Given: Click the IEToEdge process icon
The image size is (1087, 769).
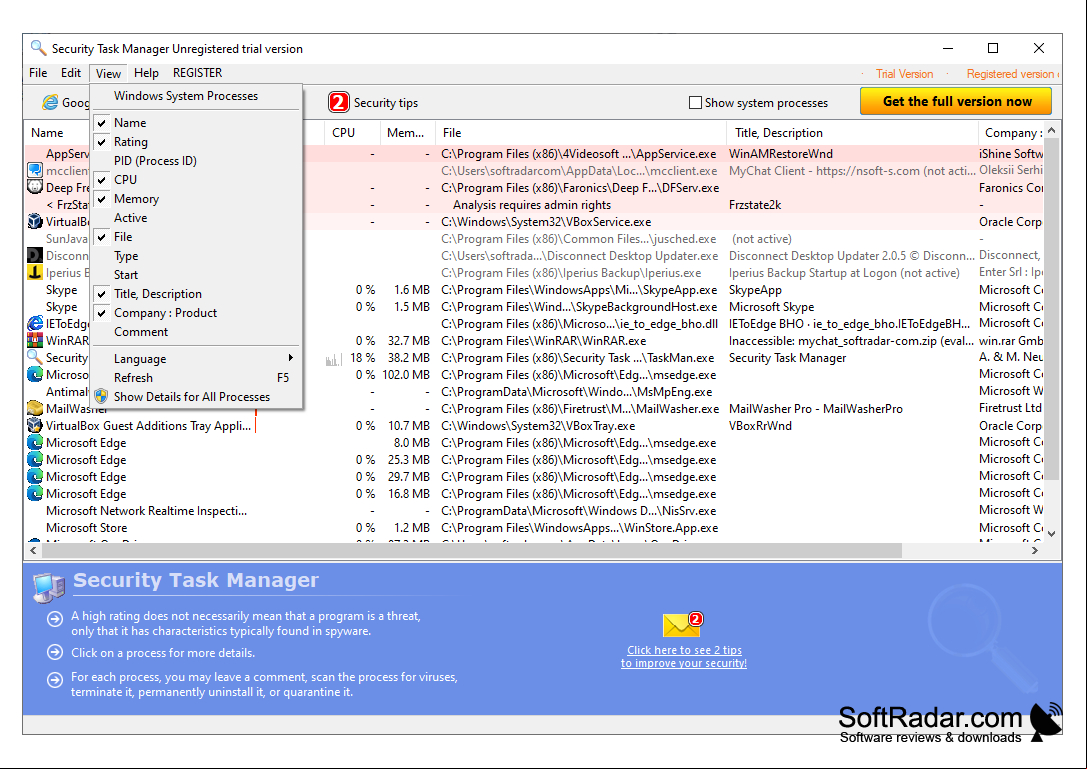Looking at the screenshot, I should (x=35, y=323).
